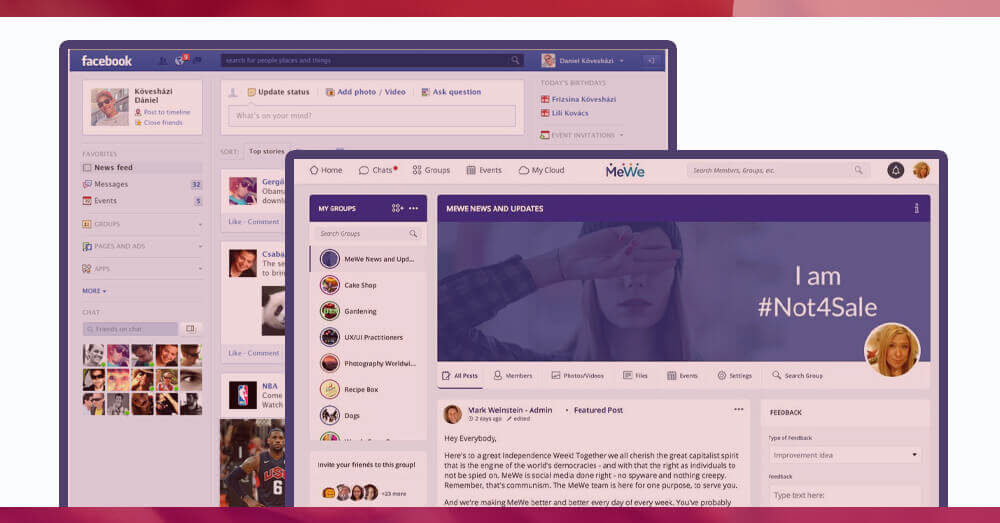
Task: Go to Home in MeWe navigation
Action: (x=326, y=170)
